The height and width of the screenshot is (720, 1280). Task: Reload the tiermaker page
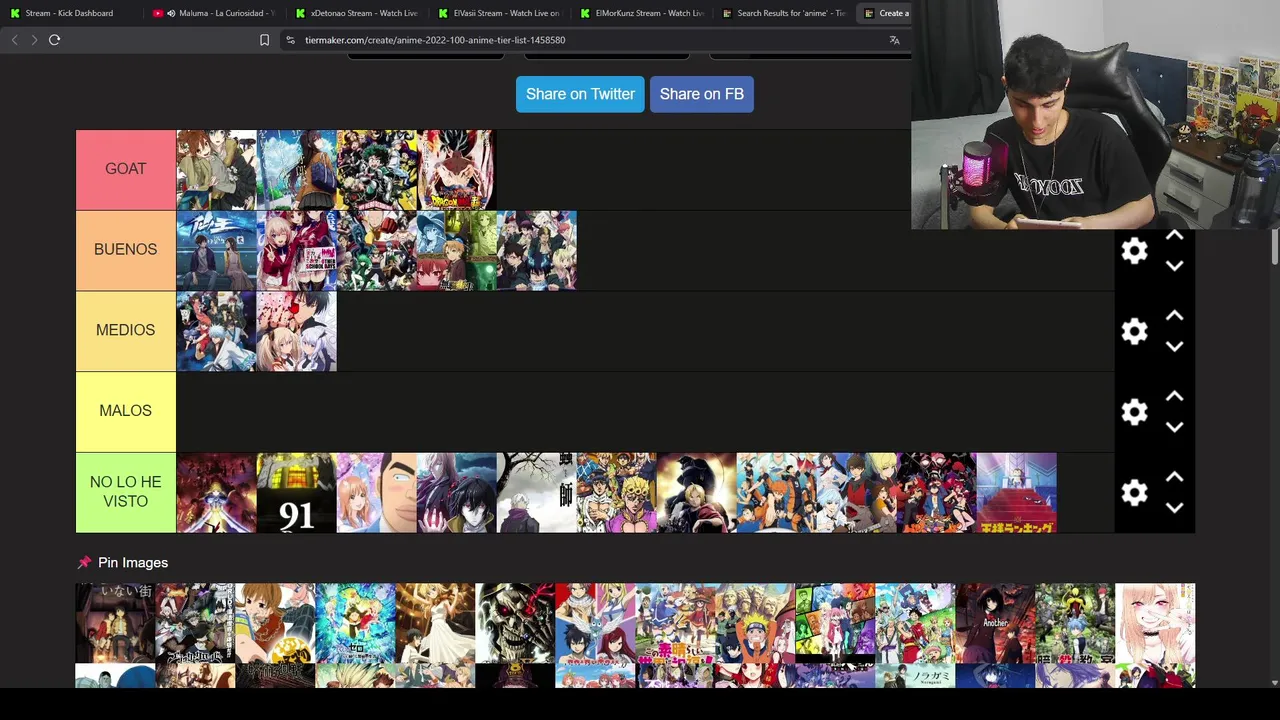[x=54, y=40]
